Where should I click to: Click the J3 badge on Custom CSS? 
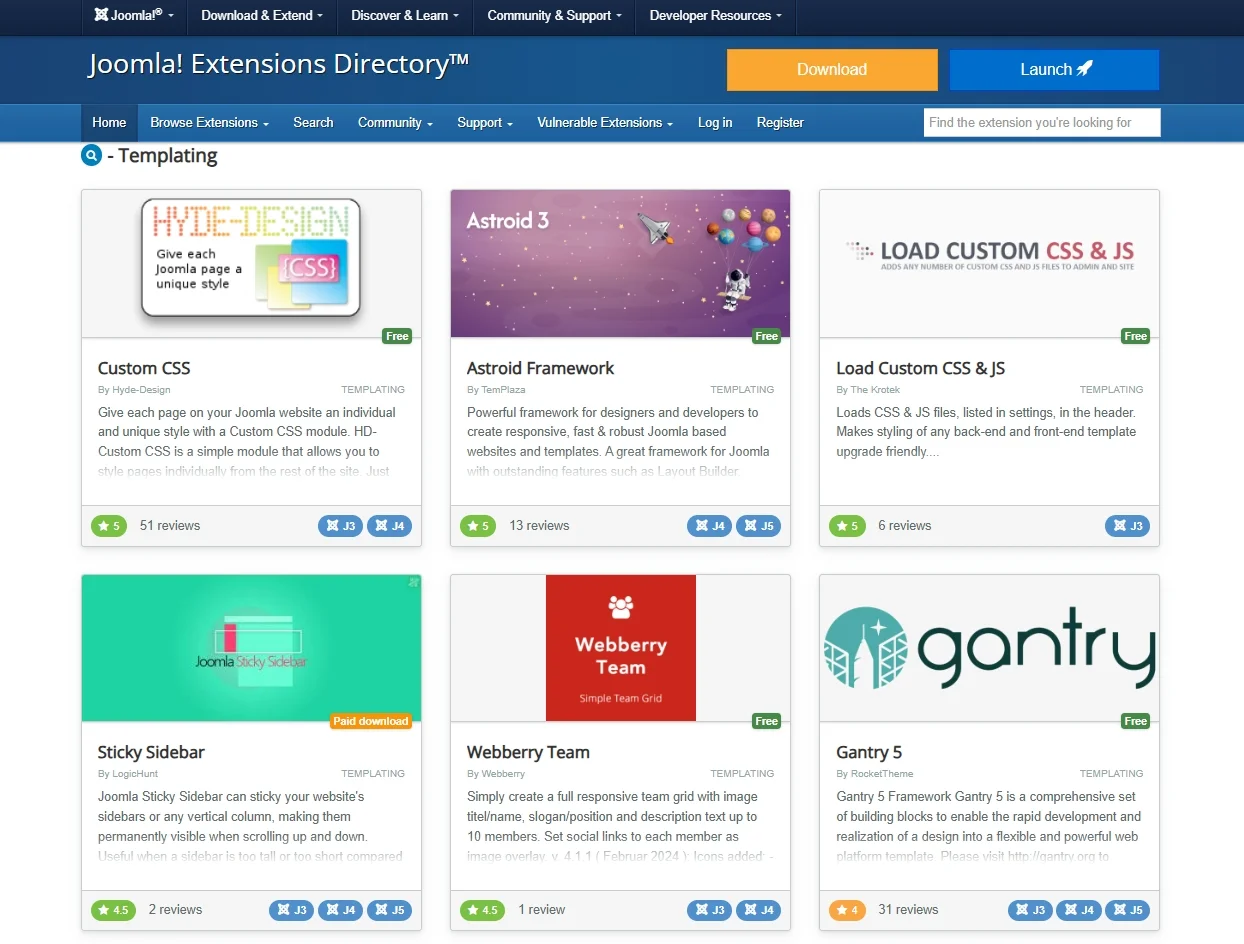[x=340, y=526]
